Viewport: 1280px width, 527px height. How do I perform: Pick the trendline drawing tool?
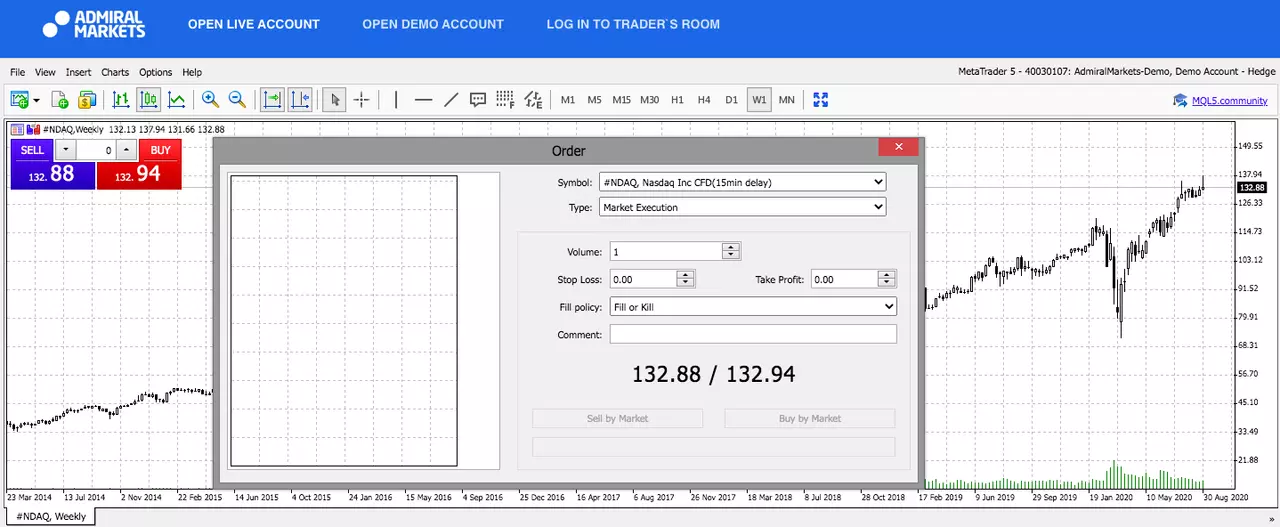tap(451, 100)
